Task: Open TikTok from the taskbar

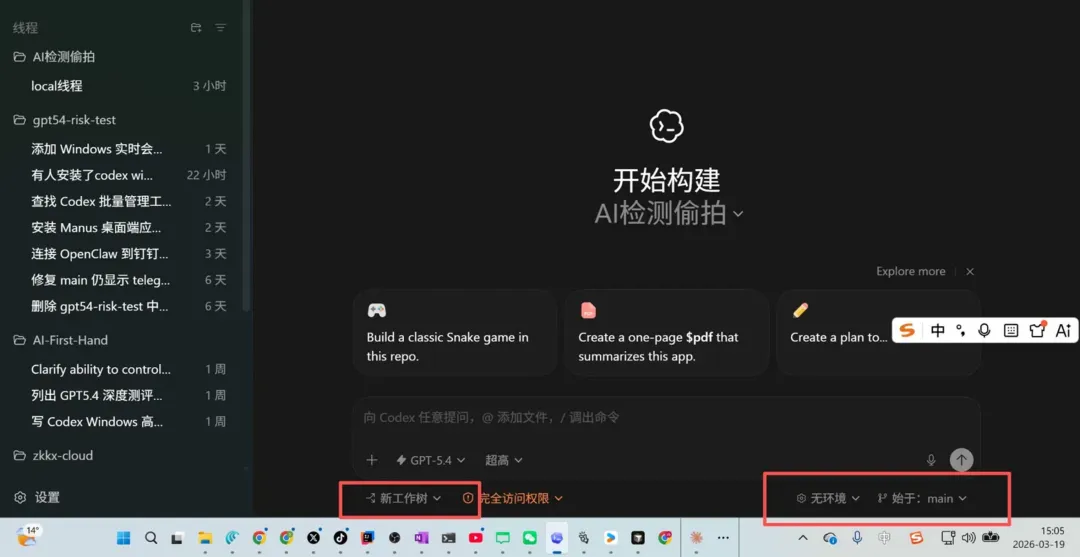Action: 340,537
